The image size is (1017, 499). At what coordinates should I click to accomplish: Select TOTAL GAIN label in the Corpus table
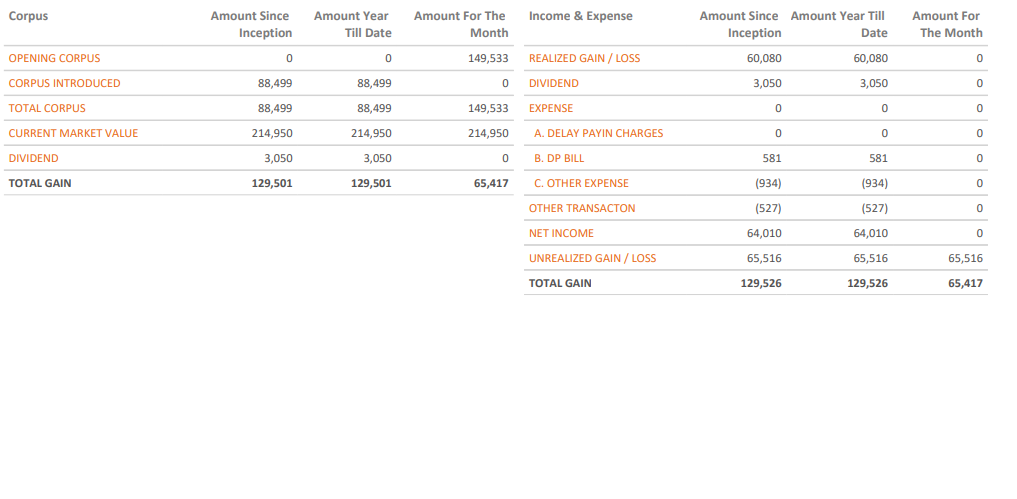pyautogui.click(x=40, y=183)
